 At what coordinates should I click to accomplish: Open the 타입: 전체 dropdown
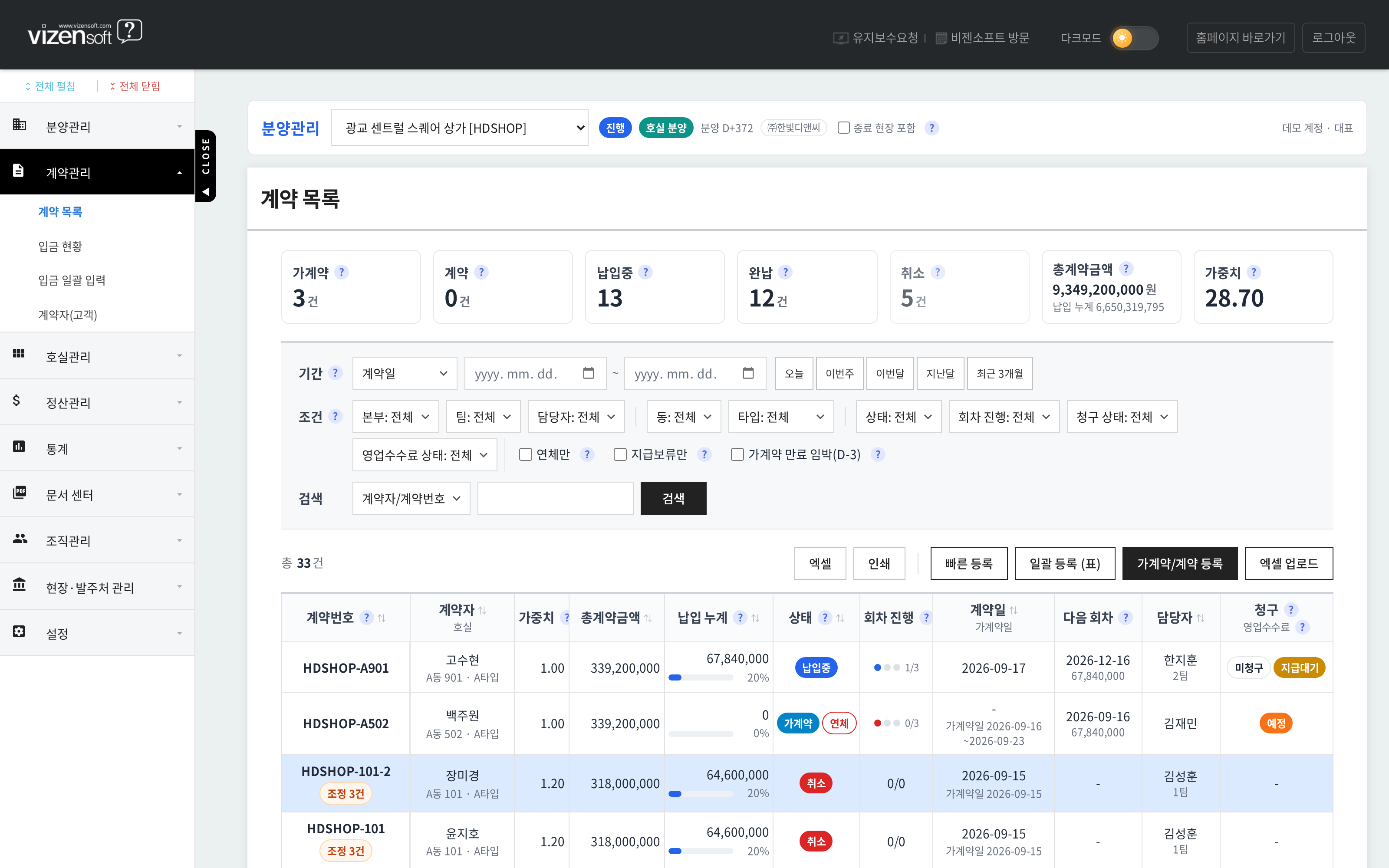pos(780,416)
